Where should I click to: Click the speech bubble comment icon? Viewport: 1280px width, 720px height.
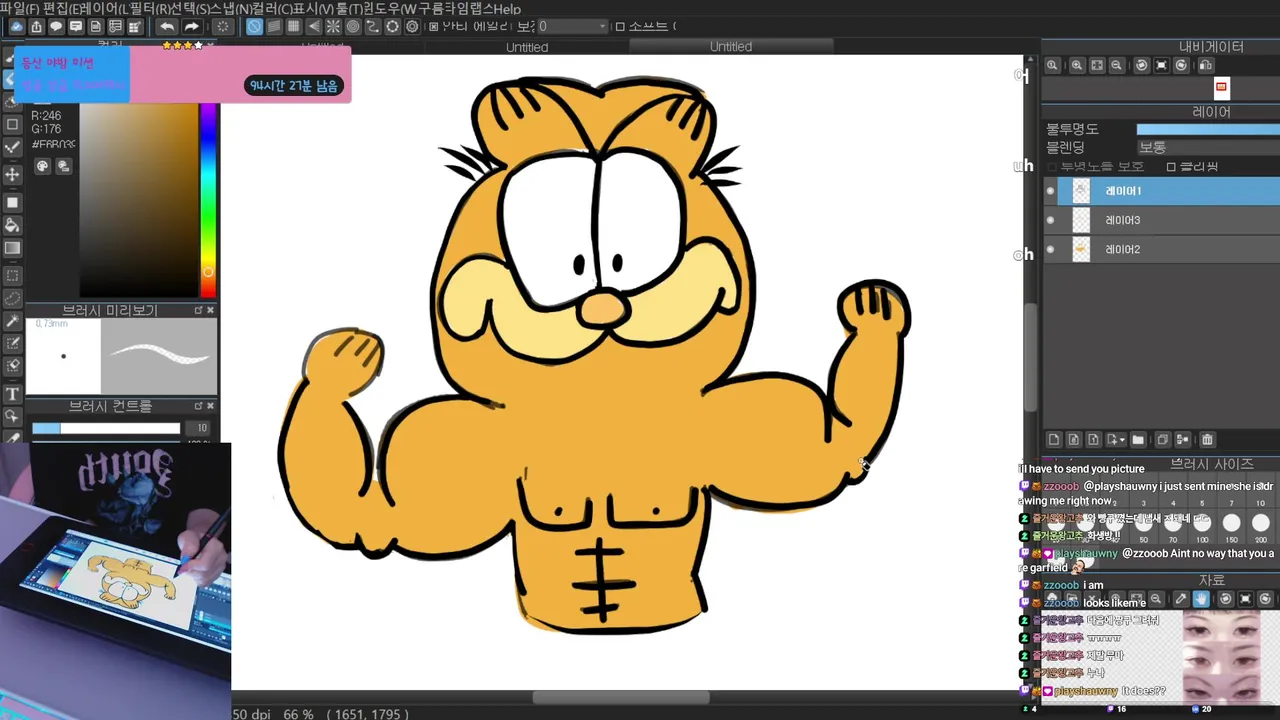pos(56,27)
